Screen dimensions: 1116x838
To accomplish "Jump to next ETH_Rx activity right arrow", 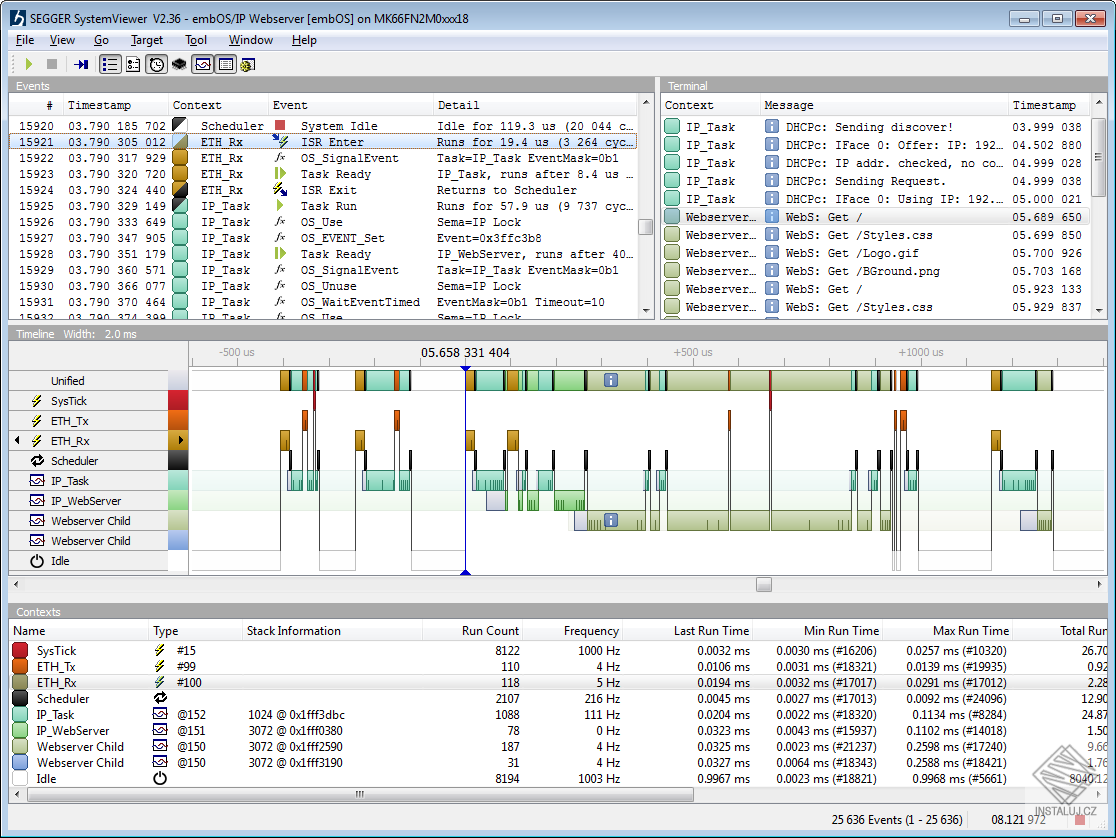I will [181, 440].
